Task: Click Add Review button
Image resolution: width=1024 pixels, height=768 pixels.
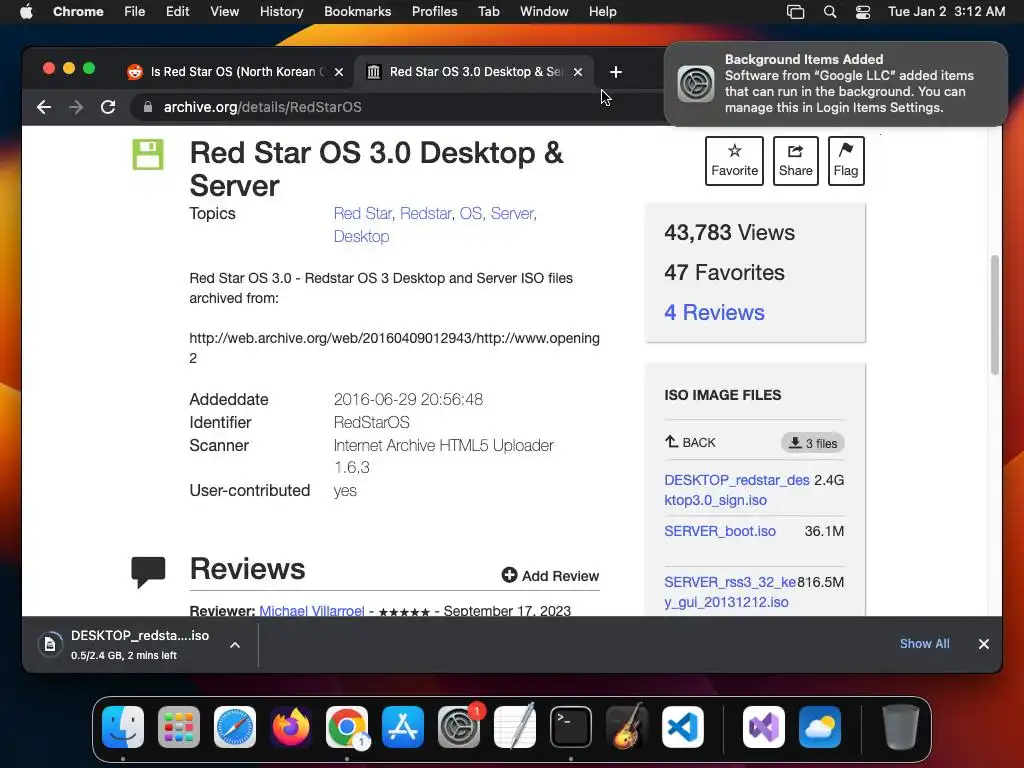Action: click(551, 575)
